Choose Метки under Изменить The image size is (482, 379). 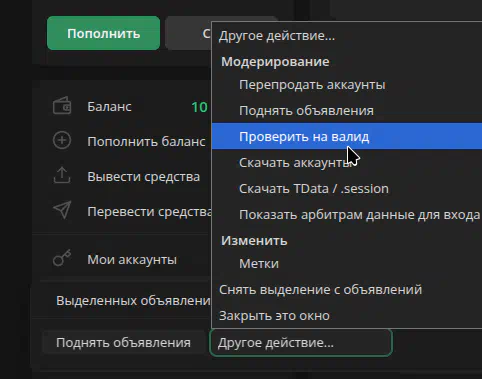[347, 264]
